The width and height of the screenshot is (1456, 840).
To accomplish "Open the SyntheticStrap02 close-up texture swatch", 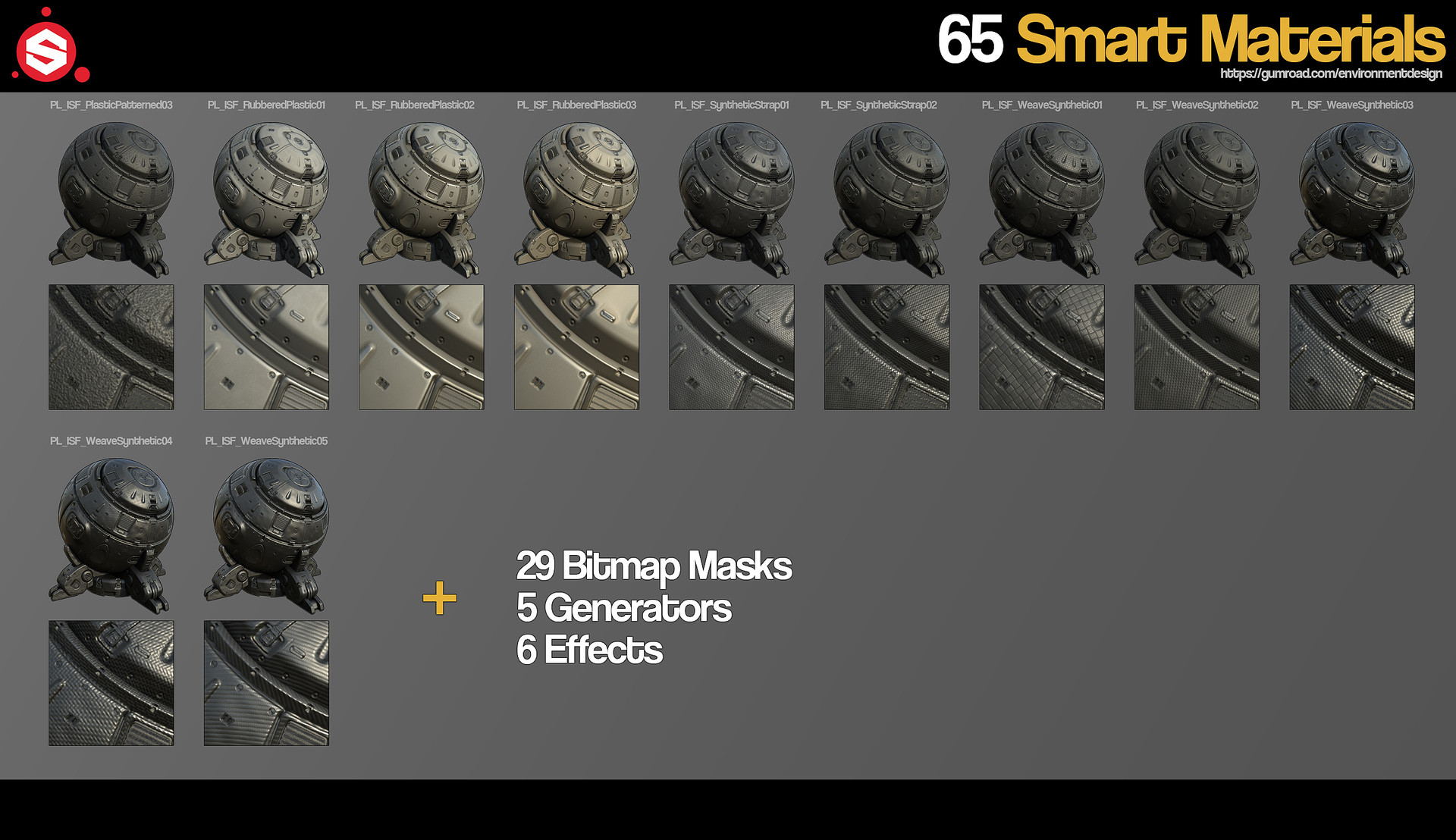I will 886,347.
